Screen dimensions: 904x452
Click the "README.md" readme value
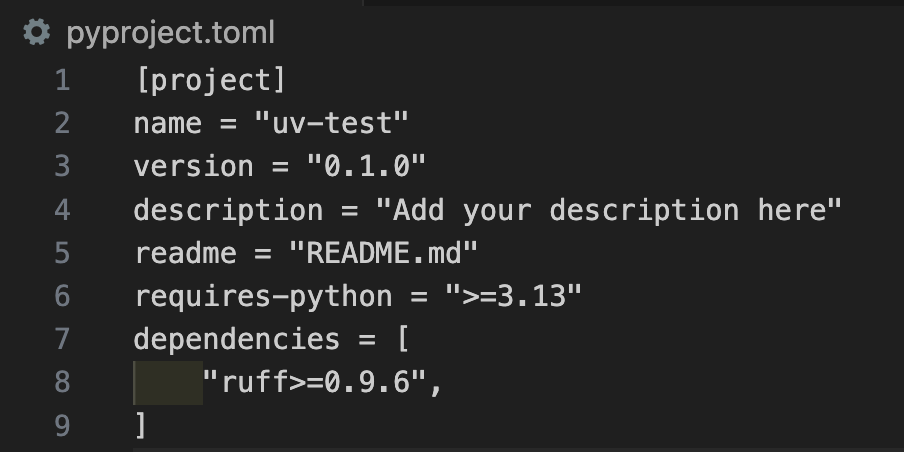383,253
